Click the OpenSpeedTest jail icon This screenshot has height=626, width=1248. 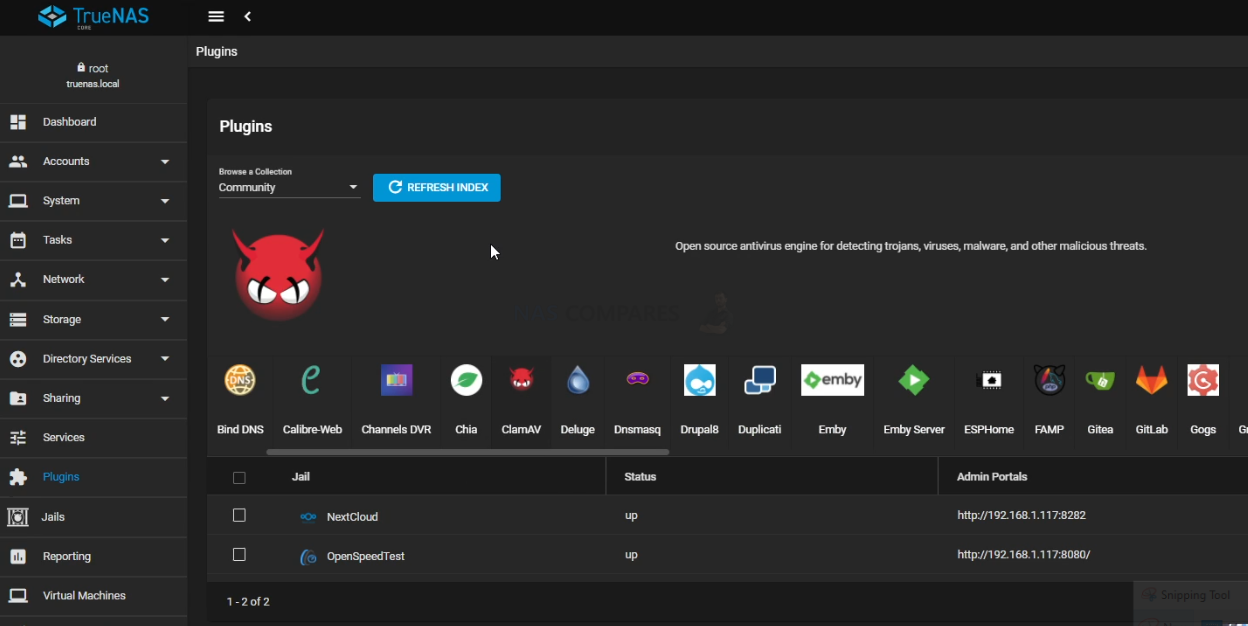[x=309, y=556]
